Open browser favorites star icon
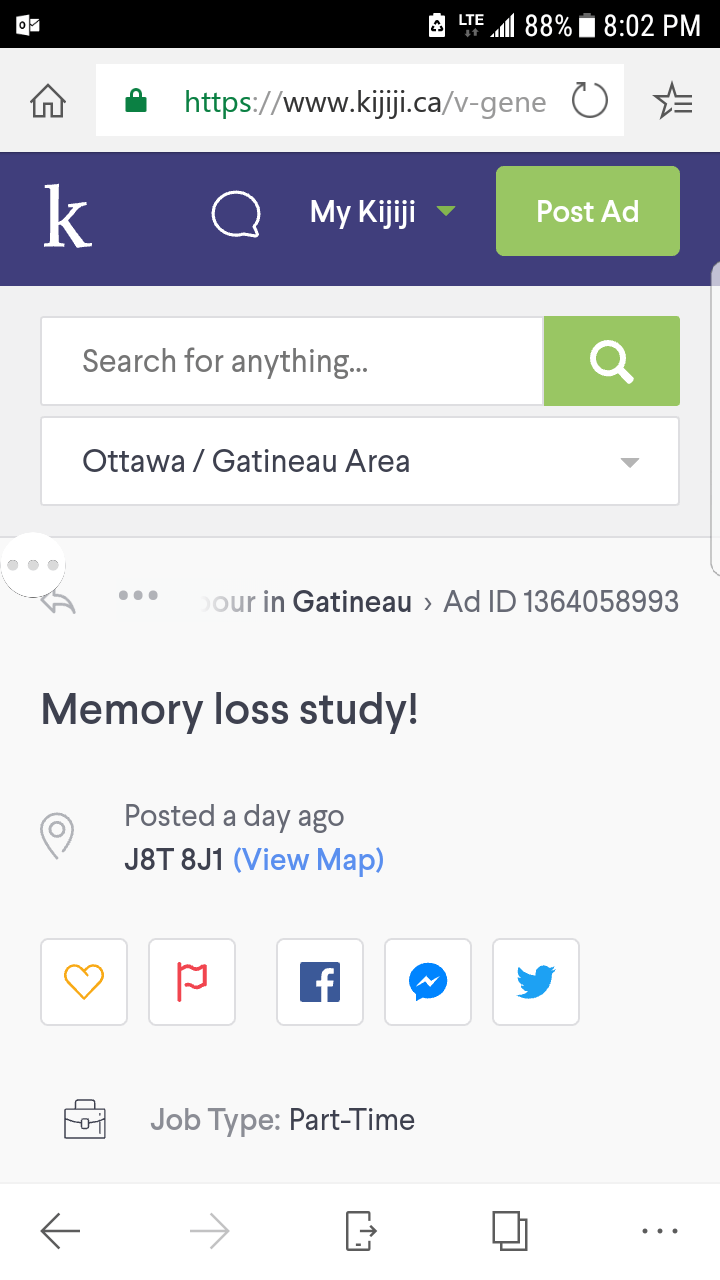Screen dimensions: 720x1280 [x=672, y=101]
